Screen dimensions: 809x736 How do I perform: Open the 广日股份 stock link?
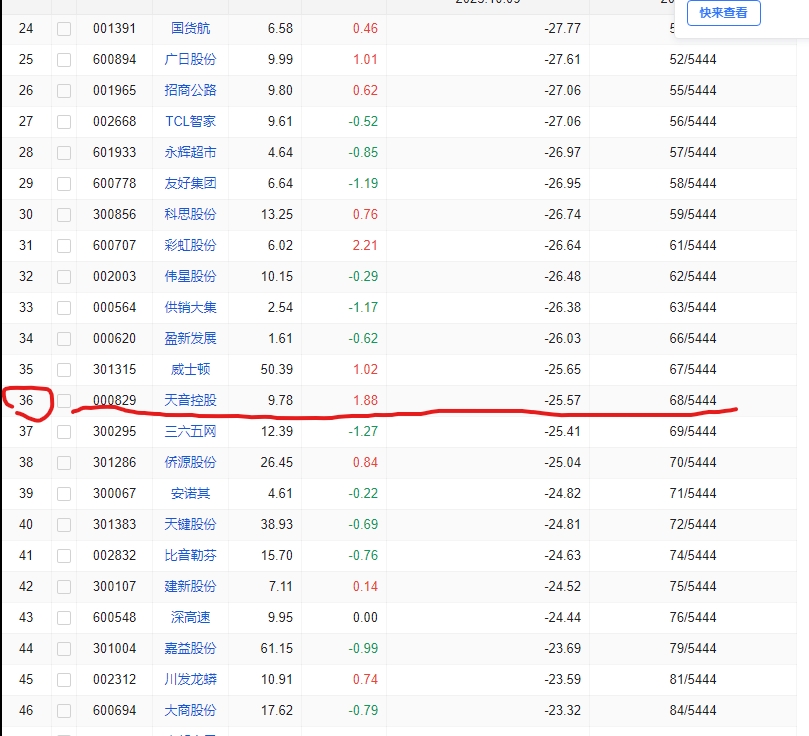(x=190, y=59)
